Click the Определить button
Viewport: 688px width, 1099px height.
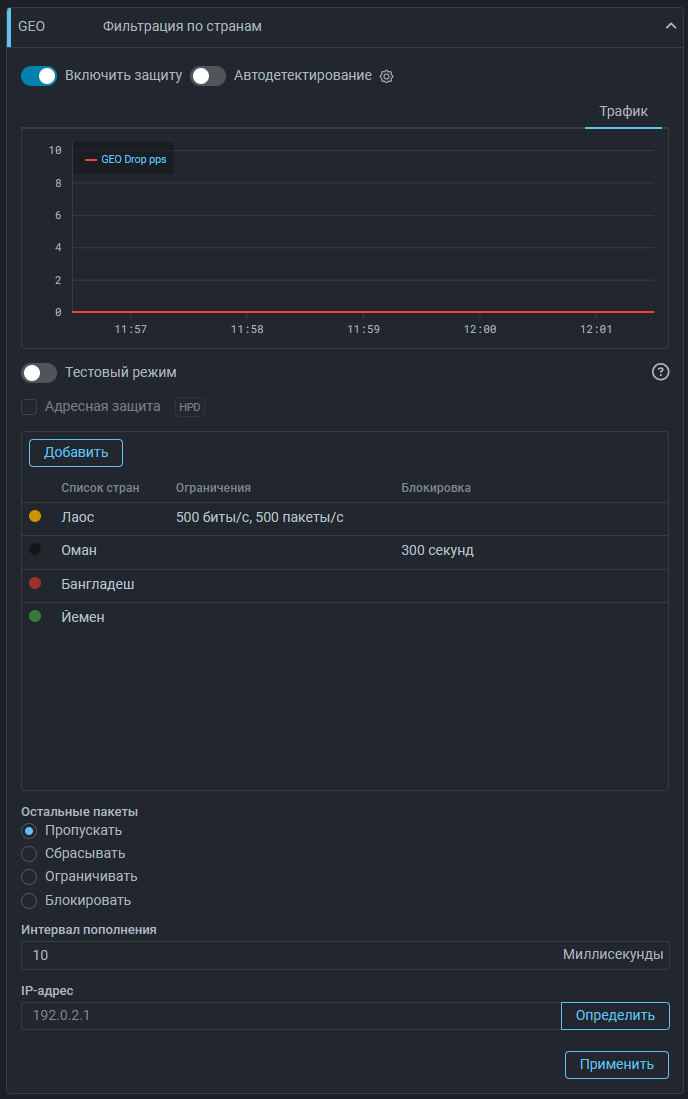(x=615, y=1016)
